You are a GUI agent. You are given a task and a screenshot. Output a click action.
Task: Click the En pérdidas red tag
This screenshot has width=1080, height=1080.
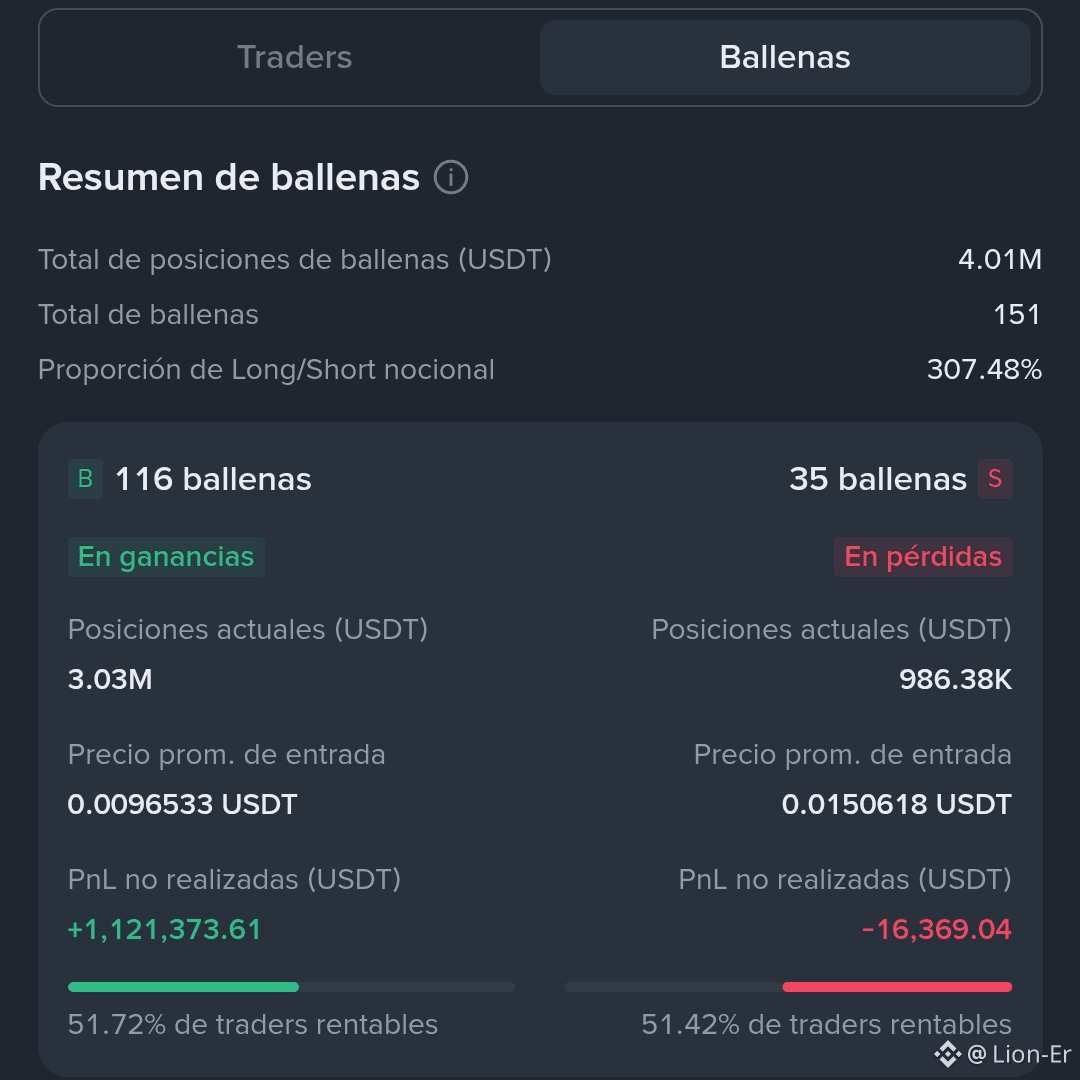pyautogui.click(x=923, y=557)
